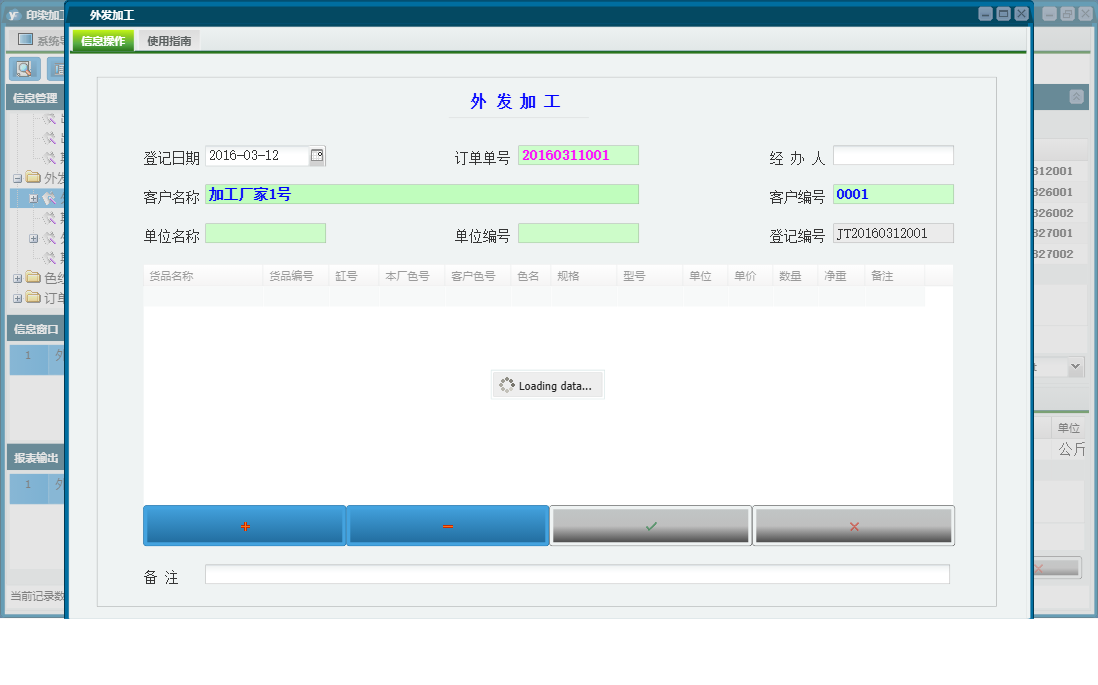Open the 使用指南 tab
1098x685 pixels.
click(x=169, y=41)
